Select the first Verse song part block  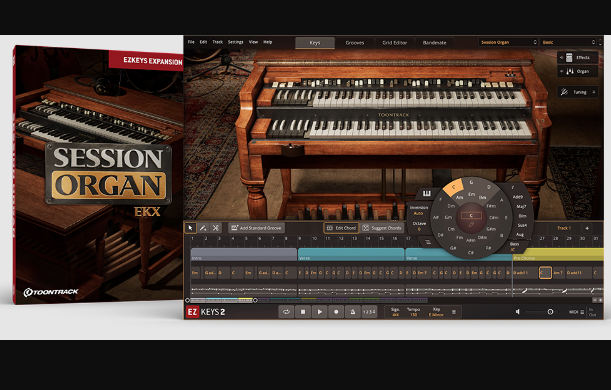point(351,254)
